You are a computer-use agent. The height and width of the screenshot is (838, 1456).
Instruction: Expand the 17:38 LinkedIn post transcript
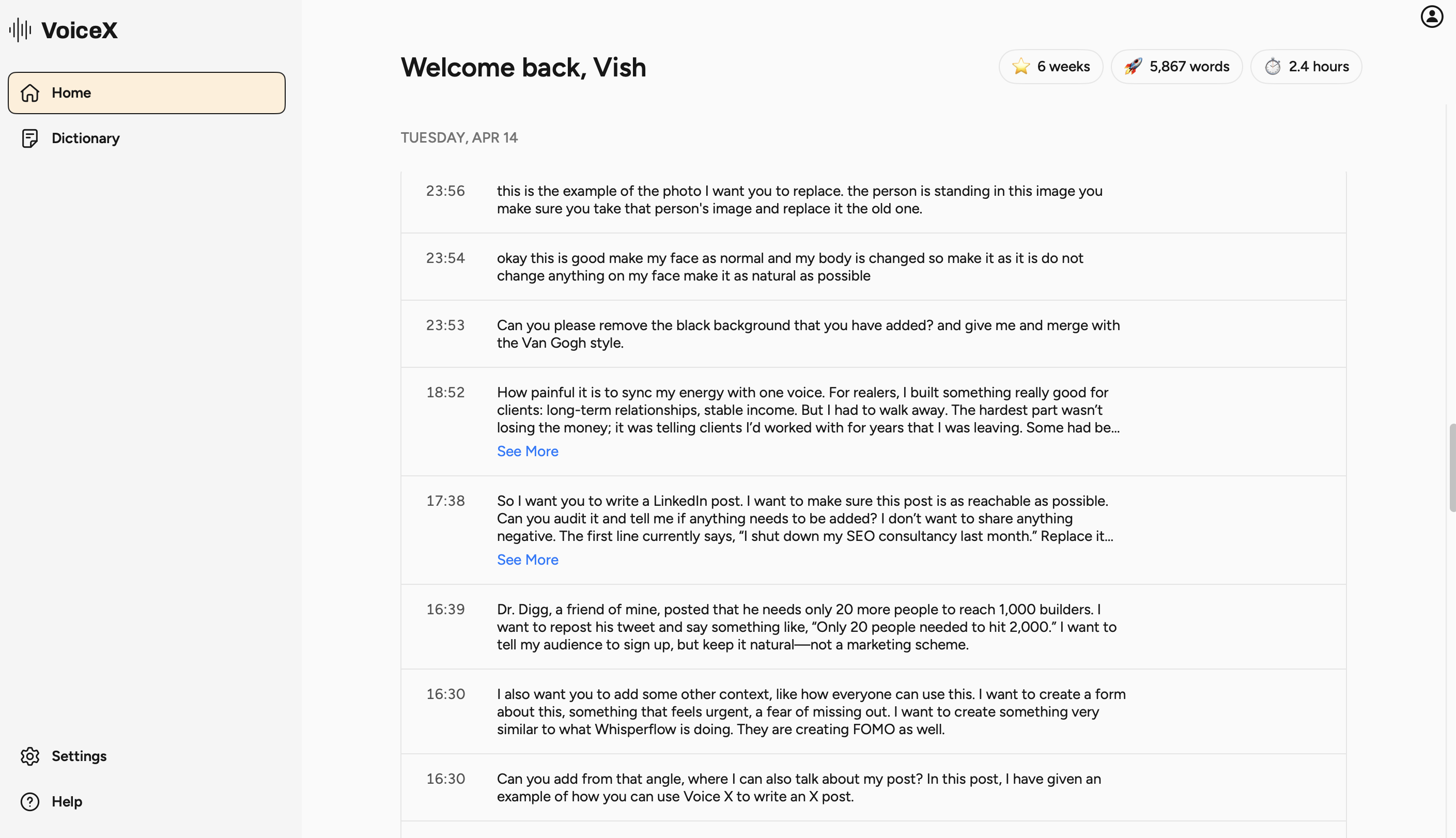[x=527, y=560]
